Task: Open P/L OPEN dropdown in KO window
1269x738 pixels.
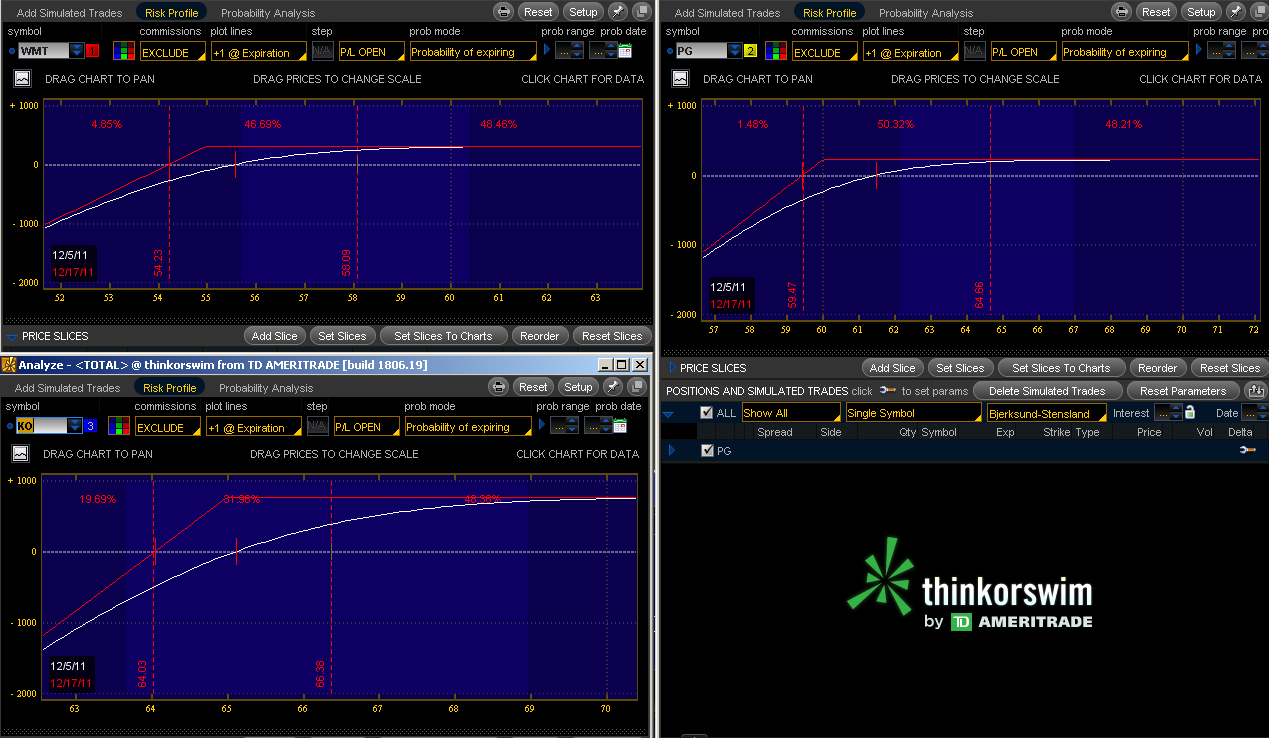Action: pyautogui.click(x=366, y=427)
